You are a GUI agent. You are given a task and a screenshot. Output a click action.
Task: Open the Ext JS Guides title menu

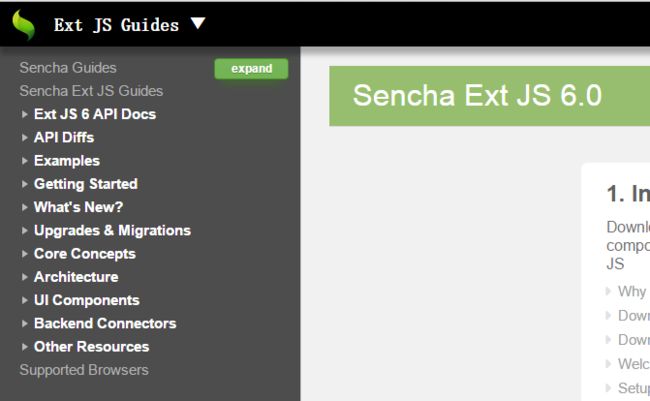(116, 25)
